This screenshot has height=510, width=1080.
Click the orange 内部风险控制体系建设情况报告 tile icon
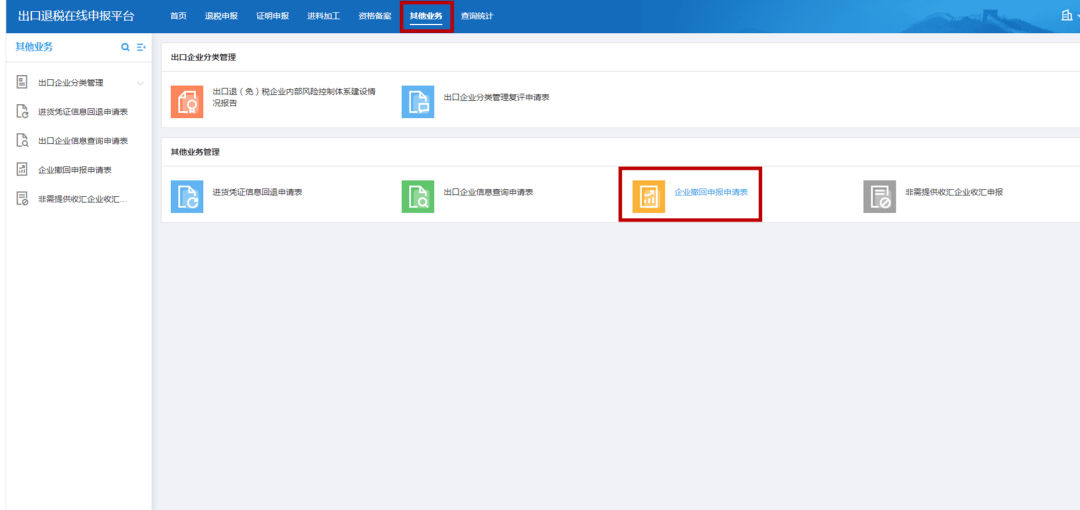click(187, 102)
